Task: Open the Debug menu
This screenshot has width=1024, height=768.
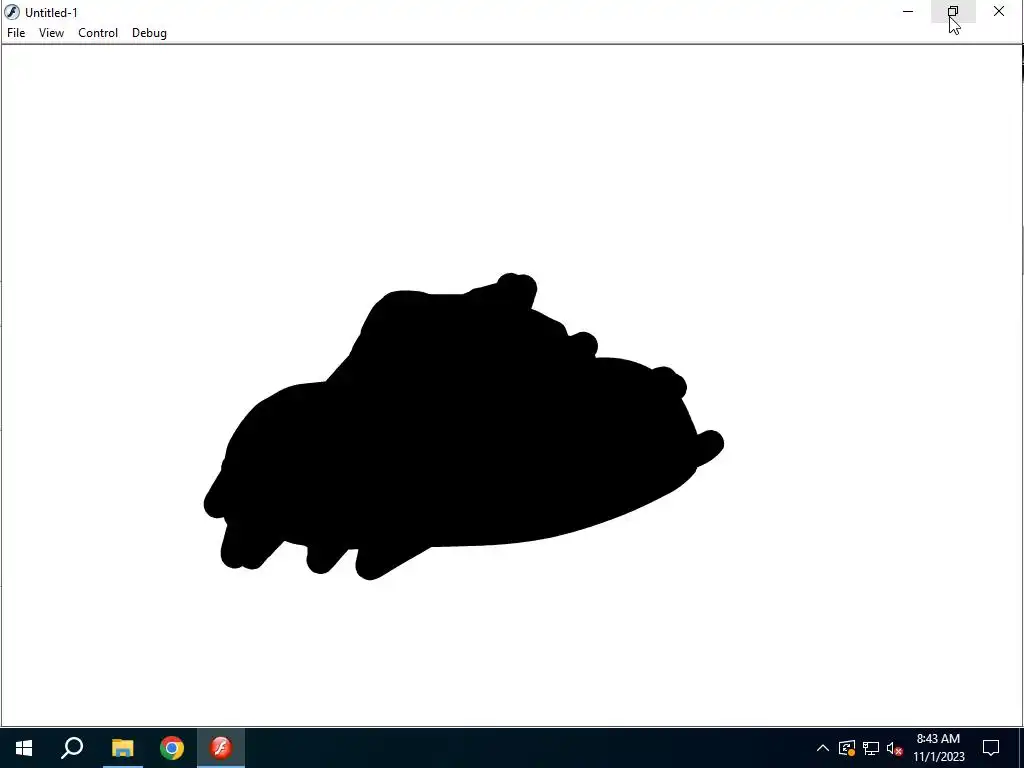Action: point(149,33)
